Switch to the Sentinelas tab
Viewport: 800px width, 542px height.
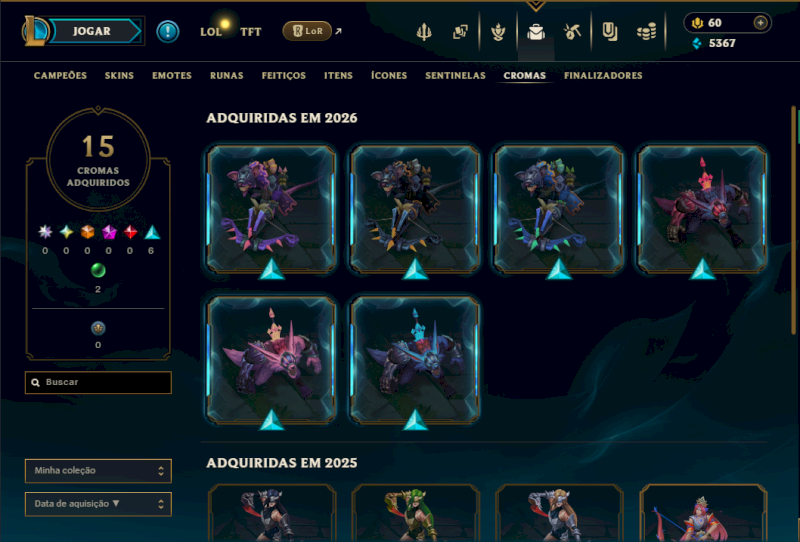[x=455, y=76]
